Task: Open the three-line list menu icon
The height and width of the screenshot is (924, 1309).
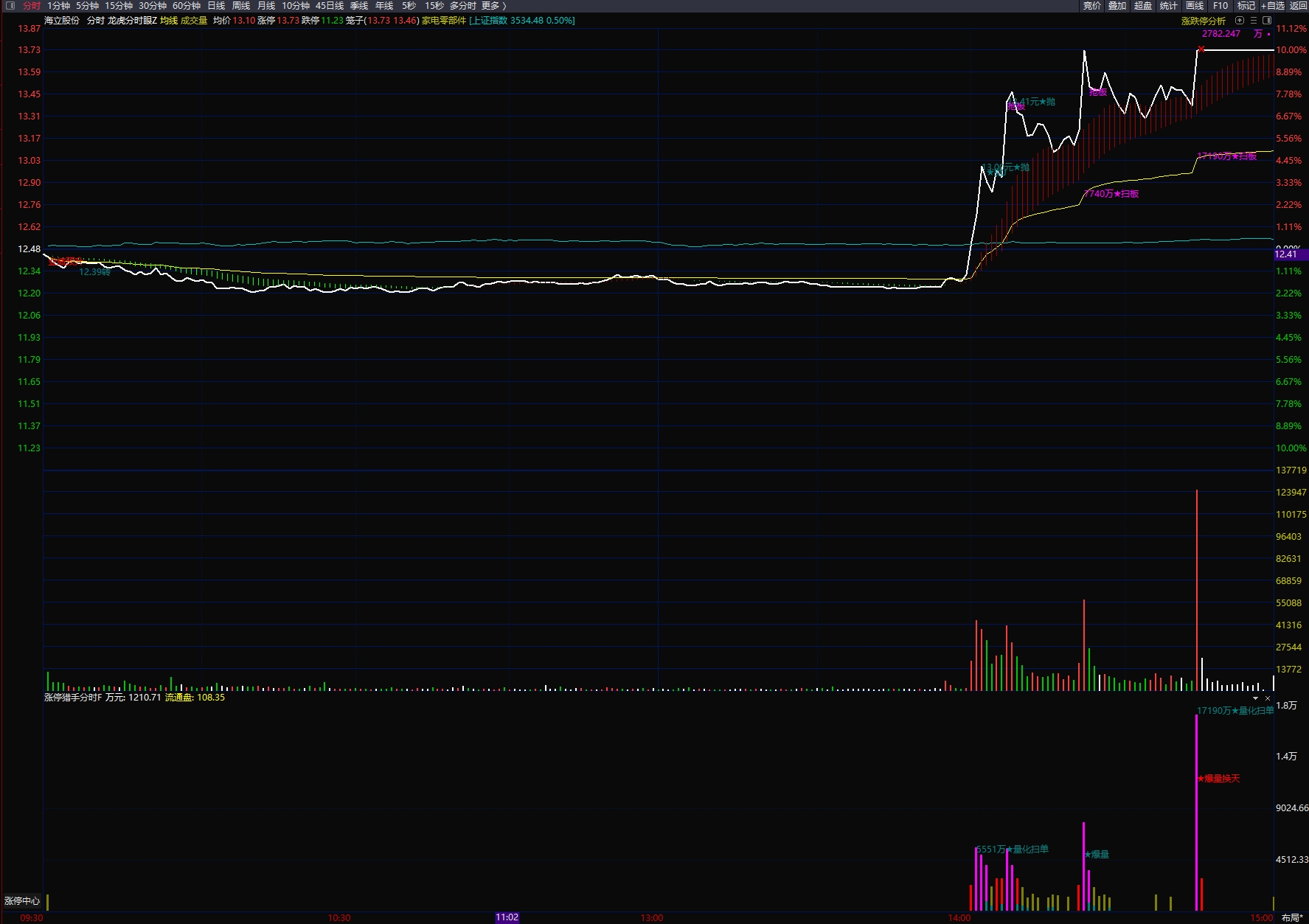Action: click(1254, 21)
